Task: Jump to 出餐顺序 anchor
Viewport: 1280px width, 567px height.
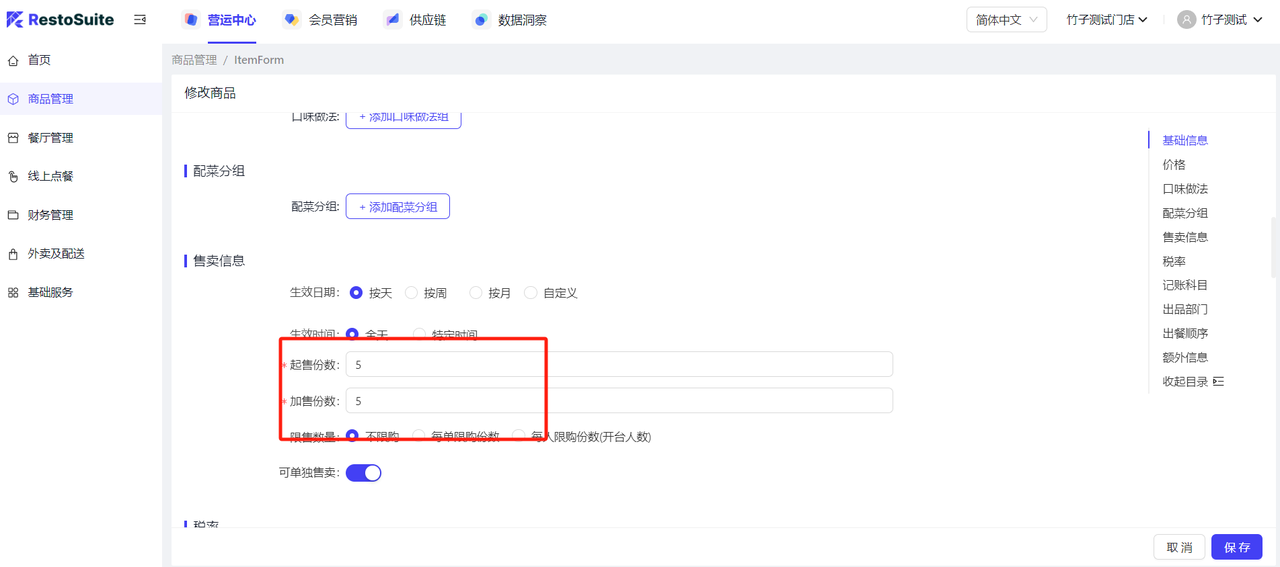Action: click(1185, 333)
